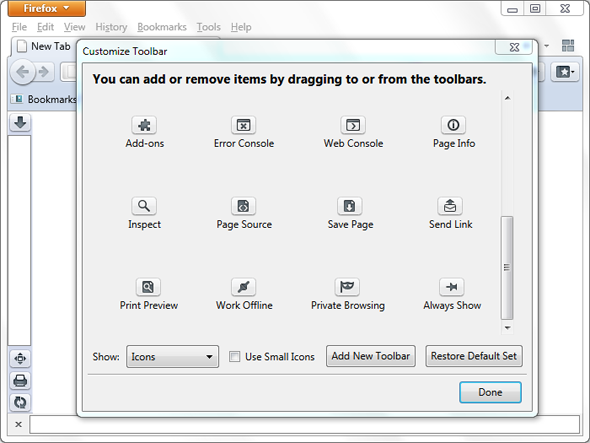The width and height of the screenshot is (590, 443).
Task: Click the Save Page icon
Action: point(350,206)
